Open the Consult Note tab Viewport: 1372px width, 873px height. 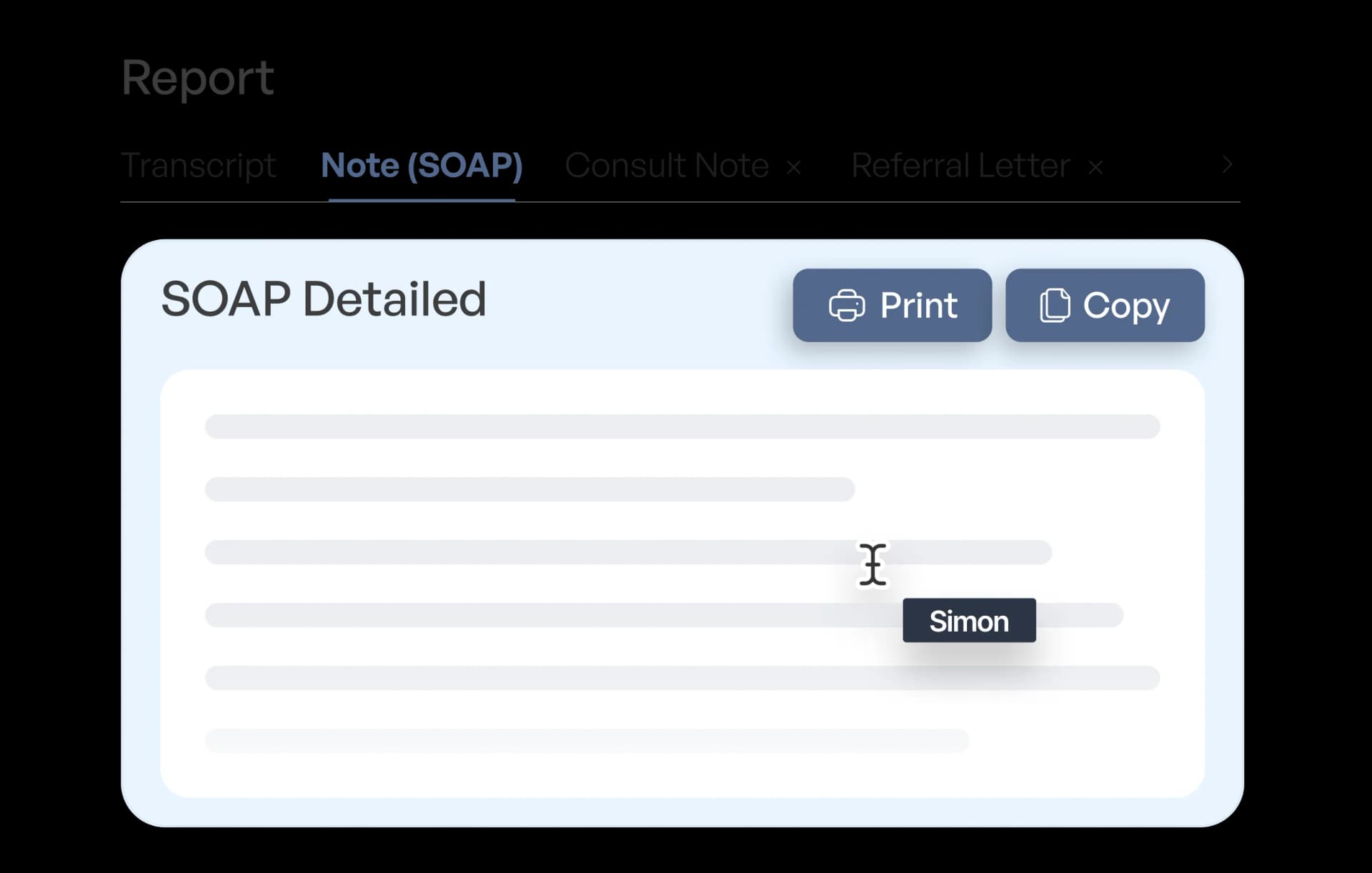[x=667, y=166]
